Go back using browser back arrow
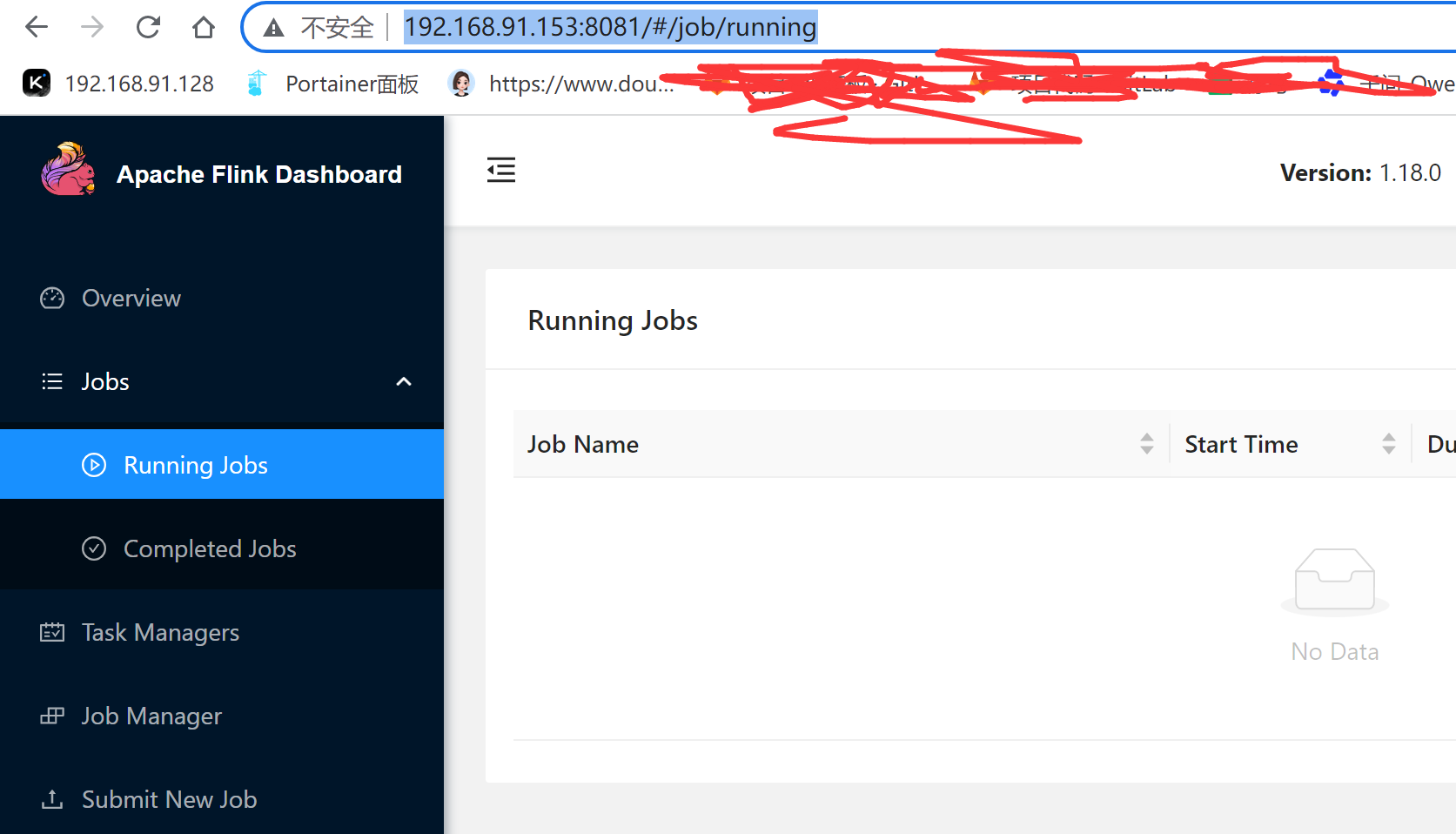The width and height of the screenshot is (1456, 834). pyautogui.click(x=37, y=28)
